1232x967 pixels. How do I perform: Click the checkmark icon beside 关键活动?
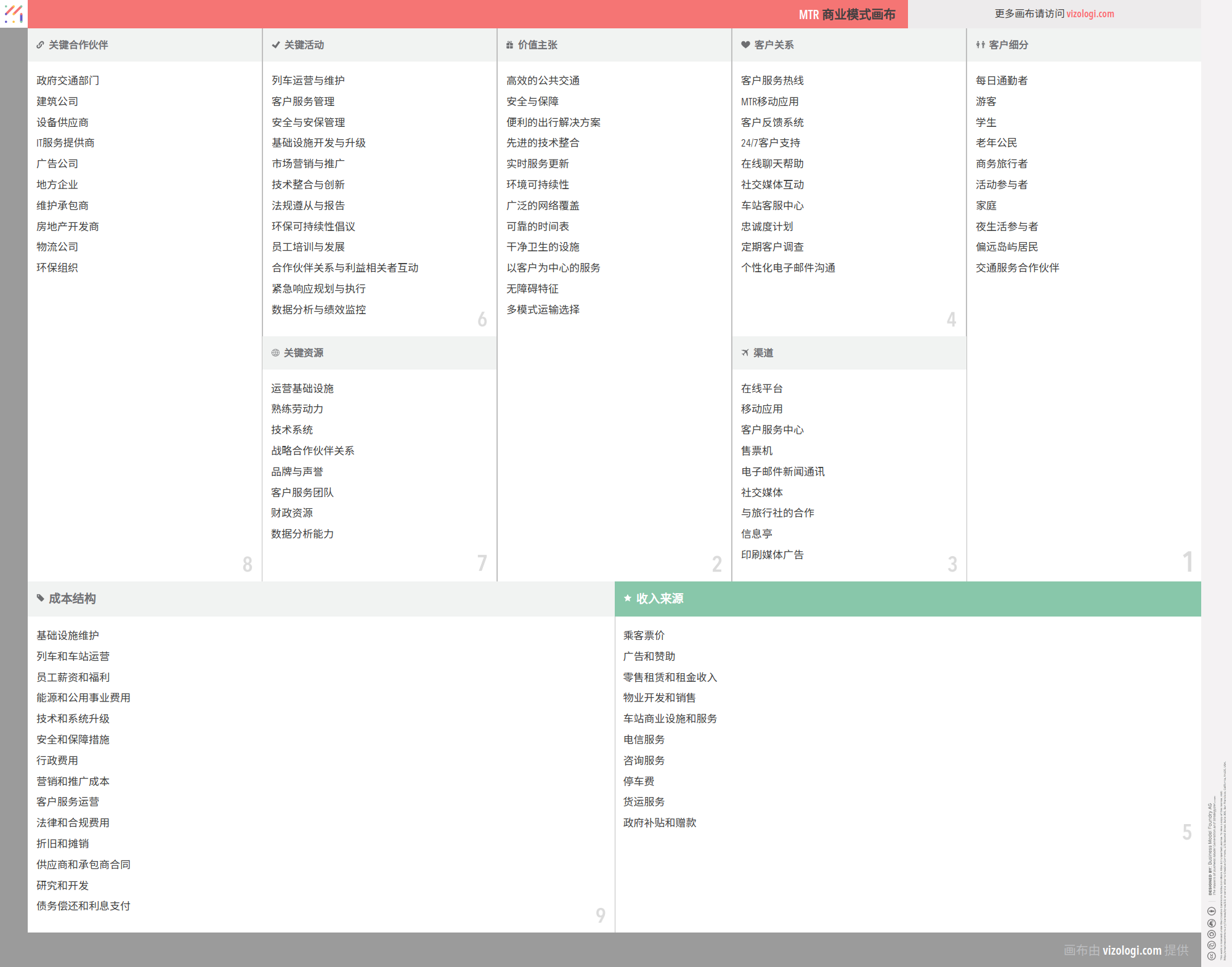[275, 45]
